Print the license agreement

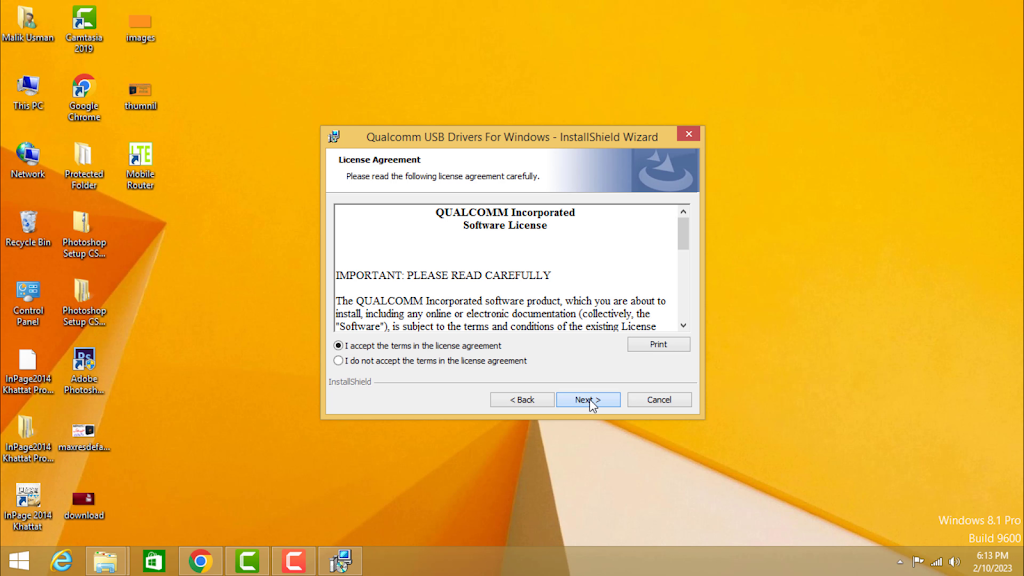tap(658, 344)
